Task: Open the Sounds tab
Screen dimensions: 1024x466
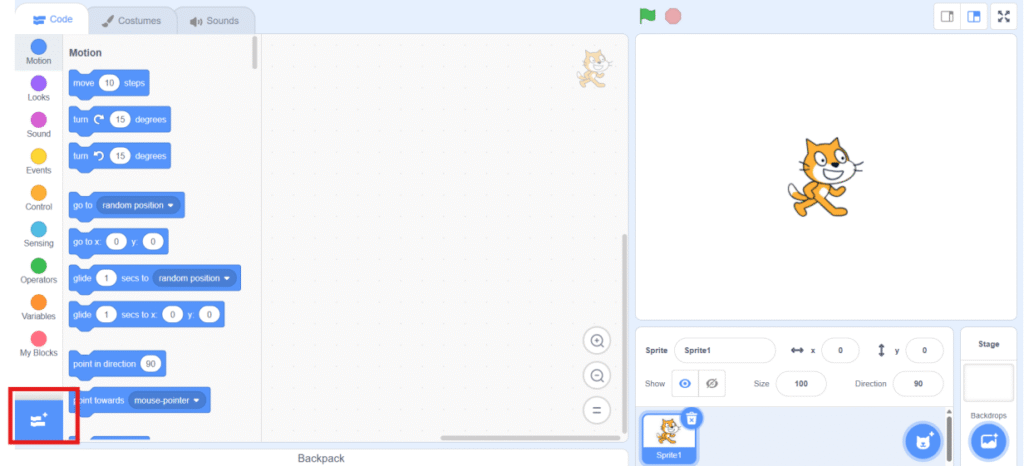Action: tap(214, 20)
